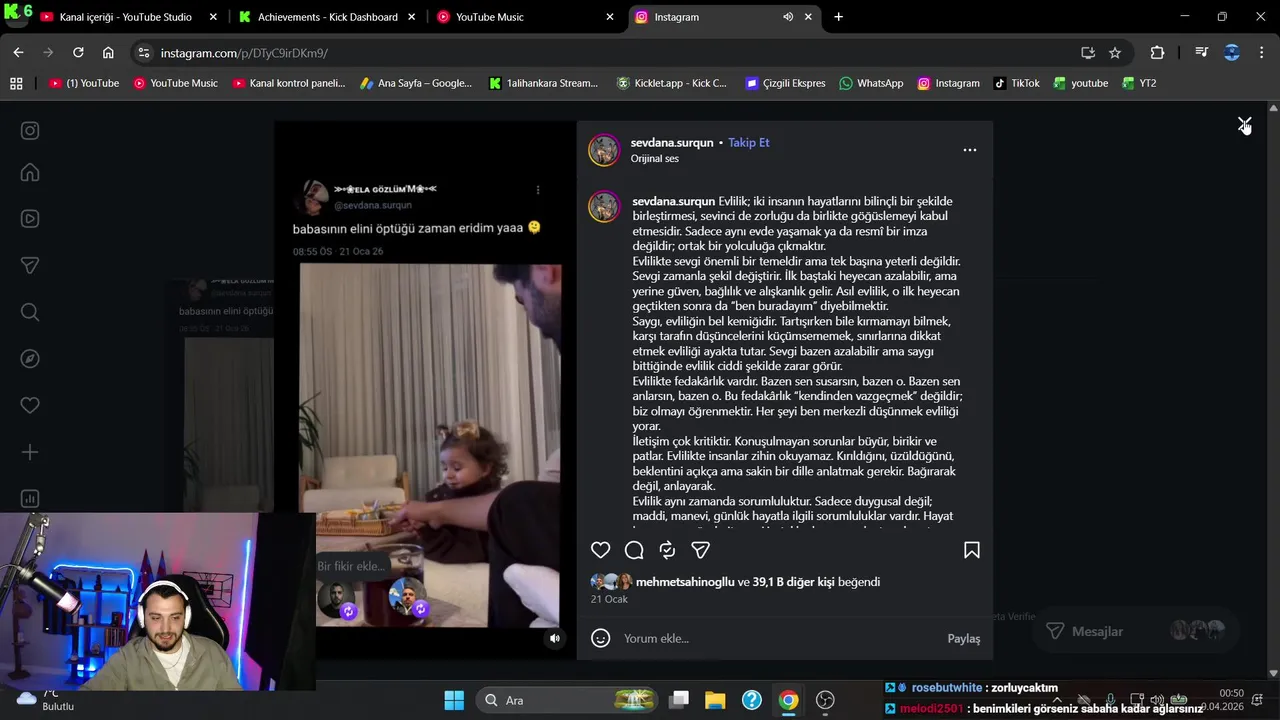Open bookmarks apps grid icon

16,83
